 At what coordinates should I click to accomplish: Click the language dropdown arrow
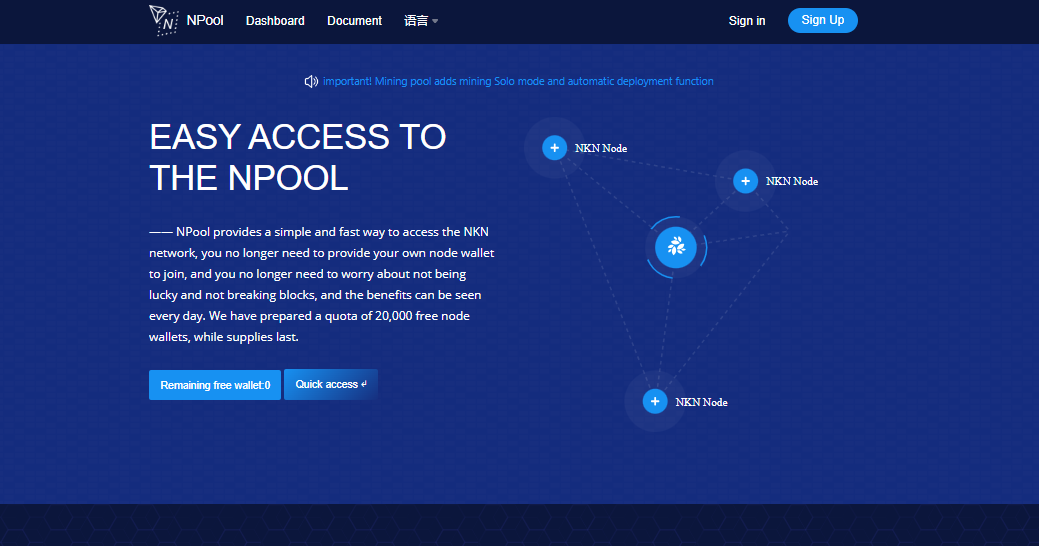[x=435, y=21]
